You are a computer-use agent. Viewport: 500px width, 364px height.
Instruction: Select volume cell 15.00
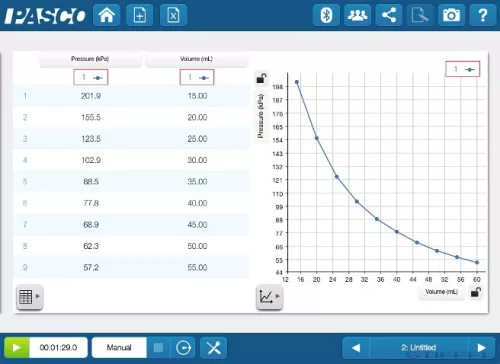click(x=197, y=96)
